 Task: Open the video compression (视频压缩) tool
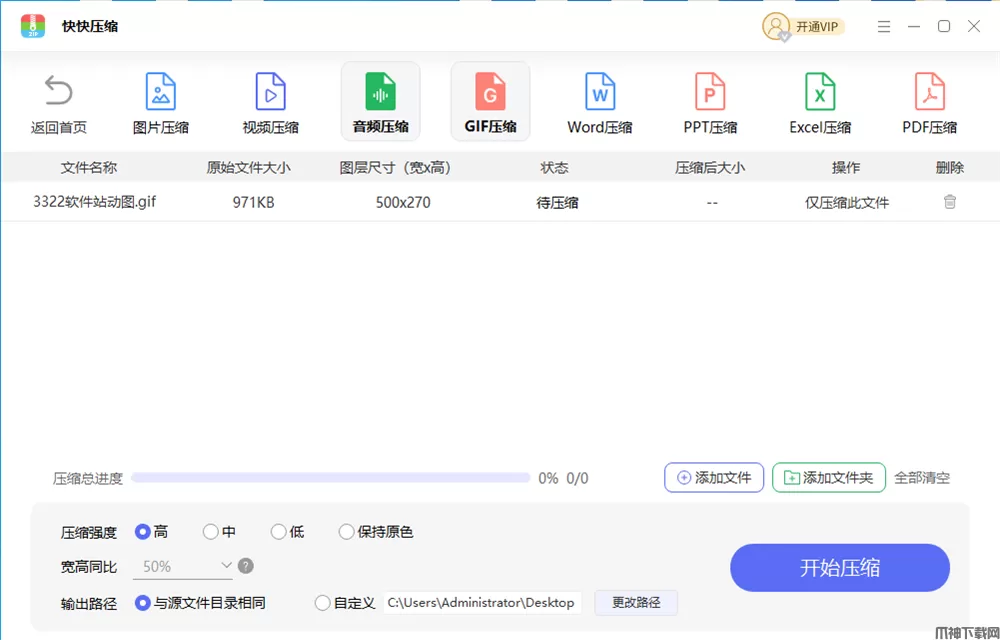(x=270, y=92)
